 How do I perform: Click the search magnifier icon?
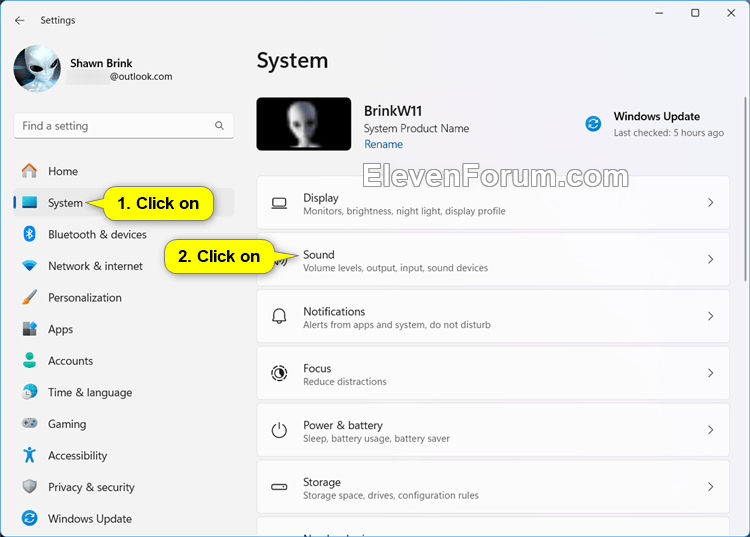point(219,125)
